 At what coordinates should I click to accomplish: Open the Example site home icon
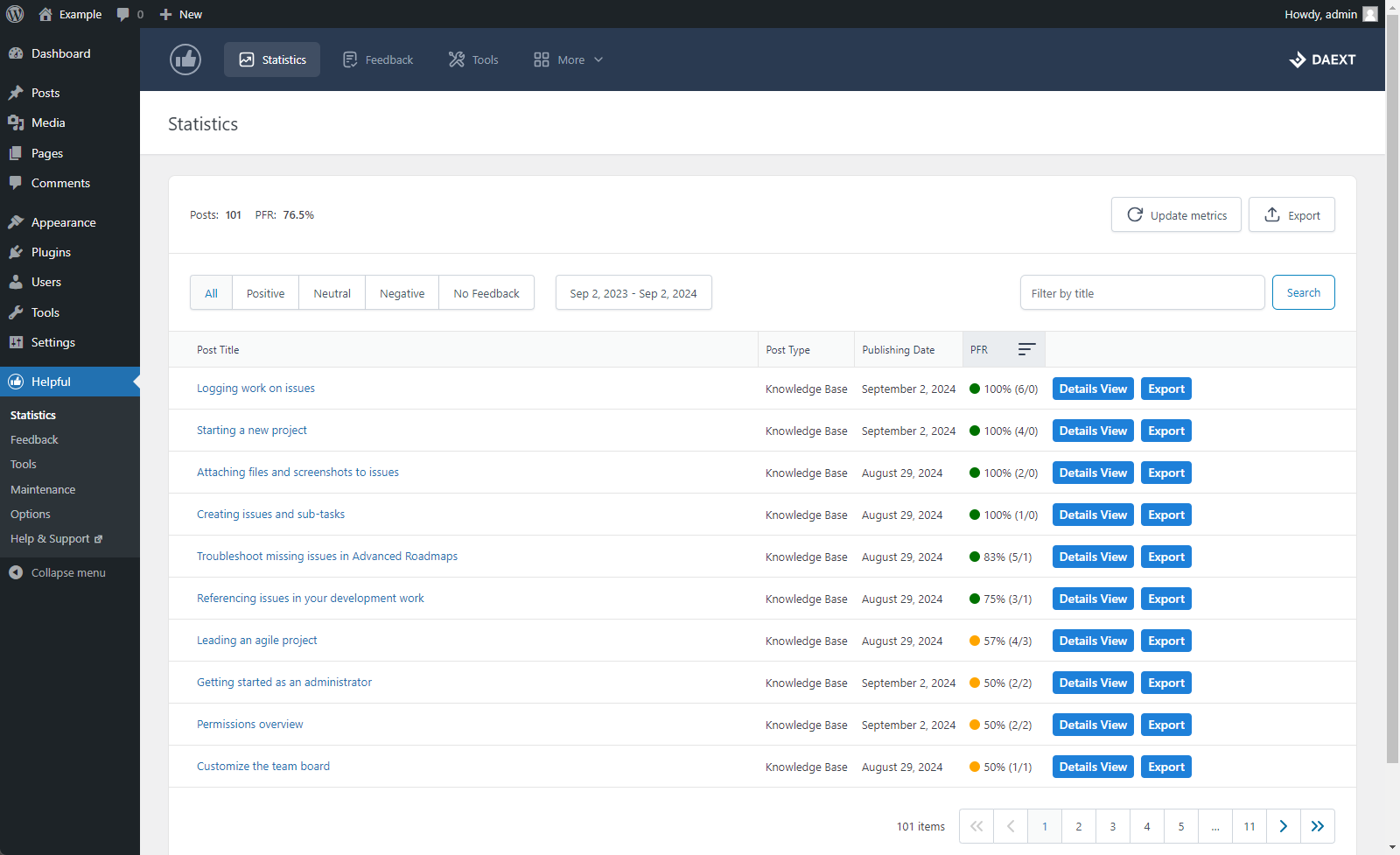[x=45, y=14]
